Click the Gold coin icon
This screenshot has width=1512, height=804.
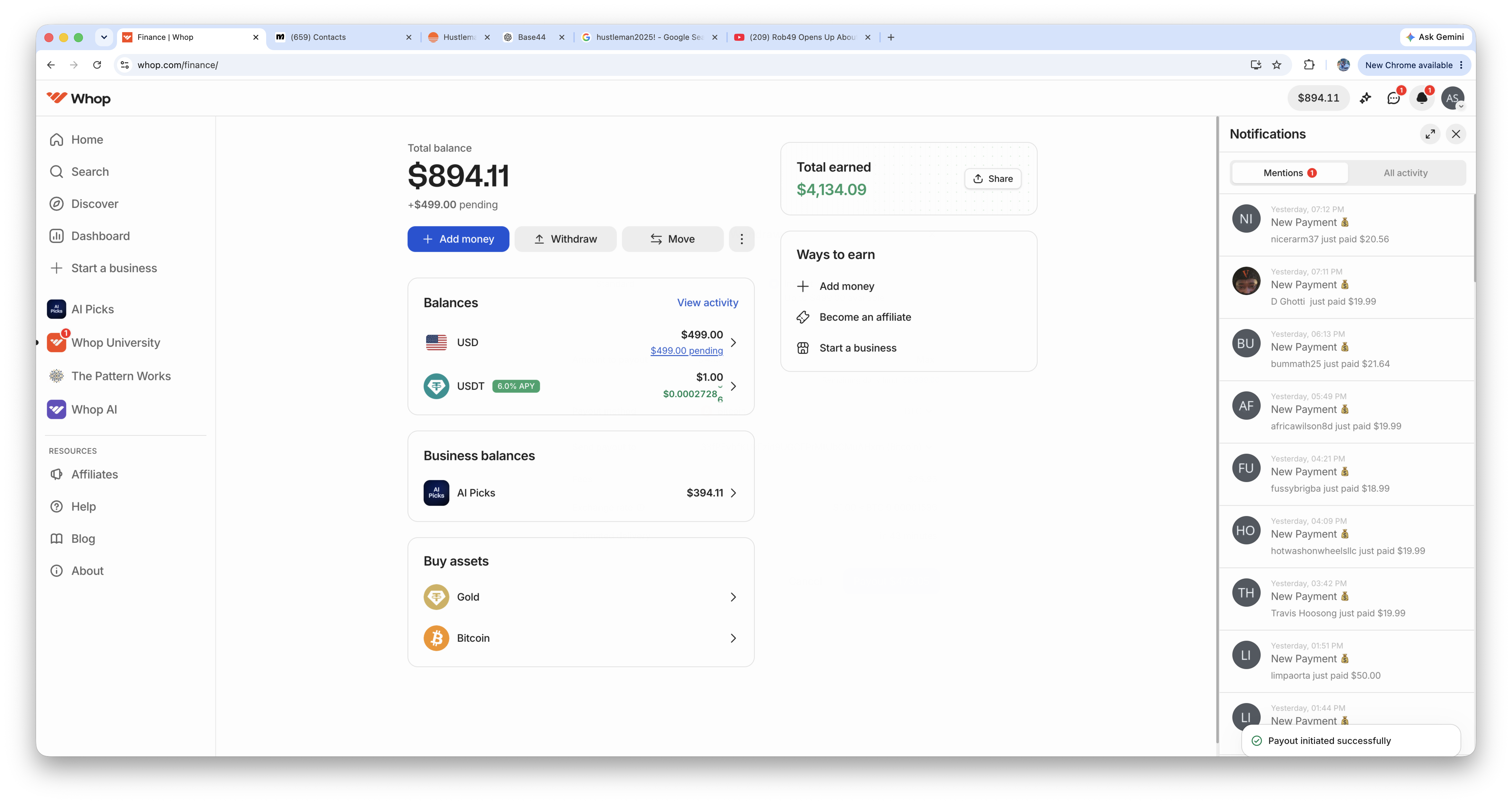pyautogui.click(x=436, y=597)
